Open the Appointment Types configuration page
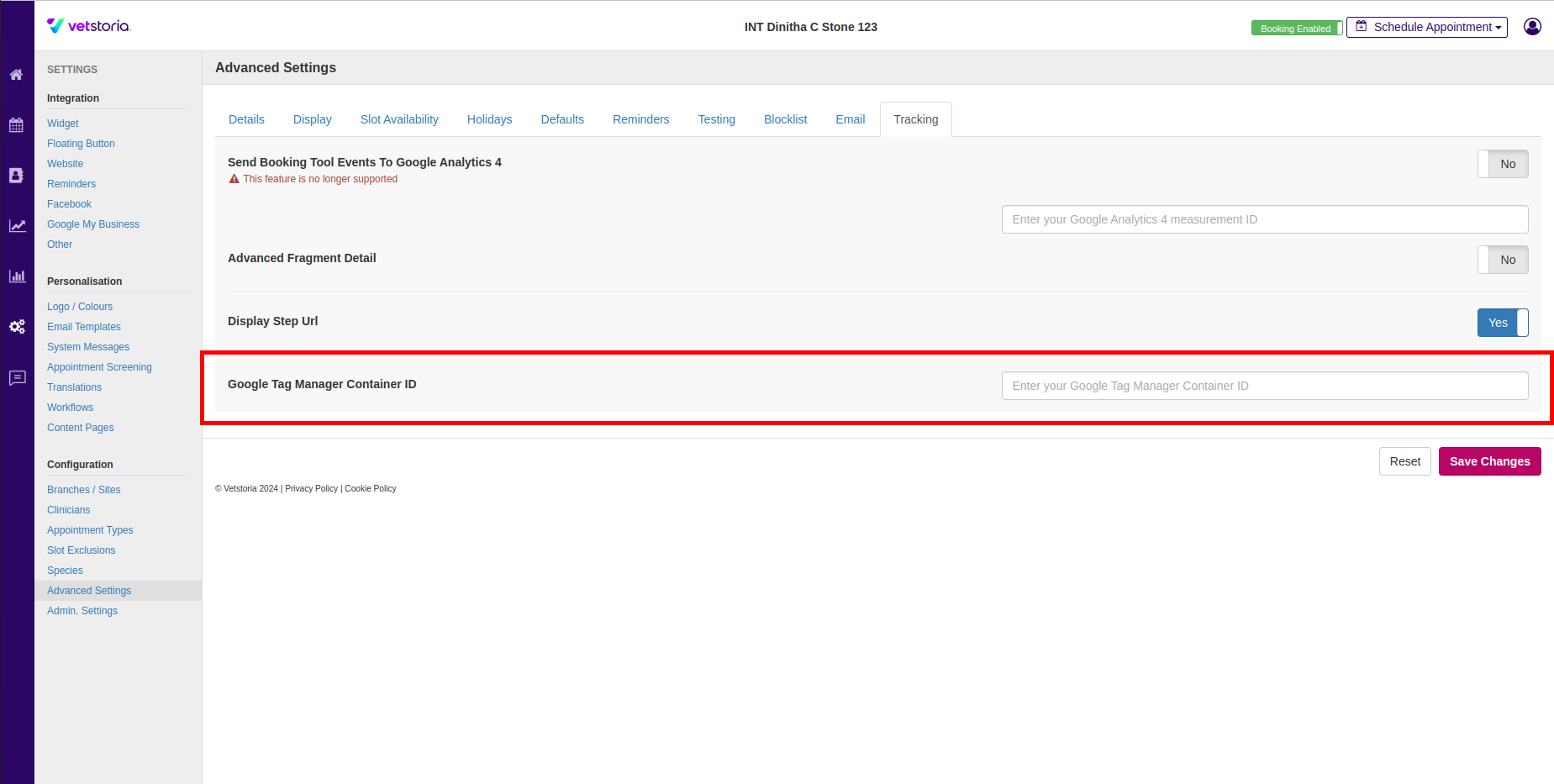The height and width of the screenshot is (784, 1554). [x=90, y=529]
